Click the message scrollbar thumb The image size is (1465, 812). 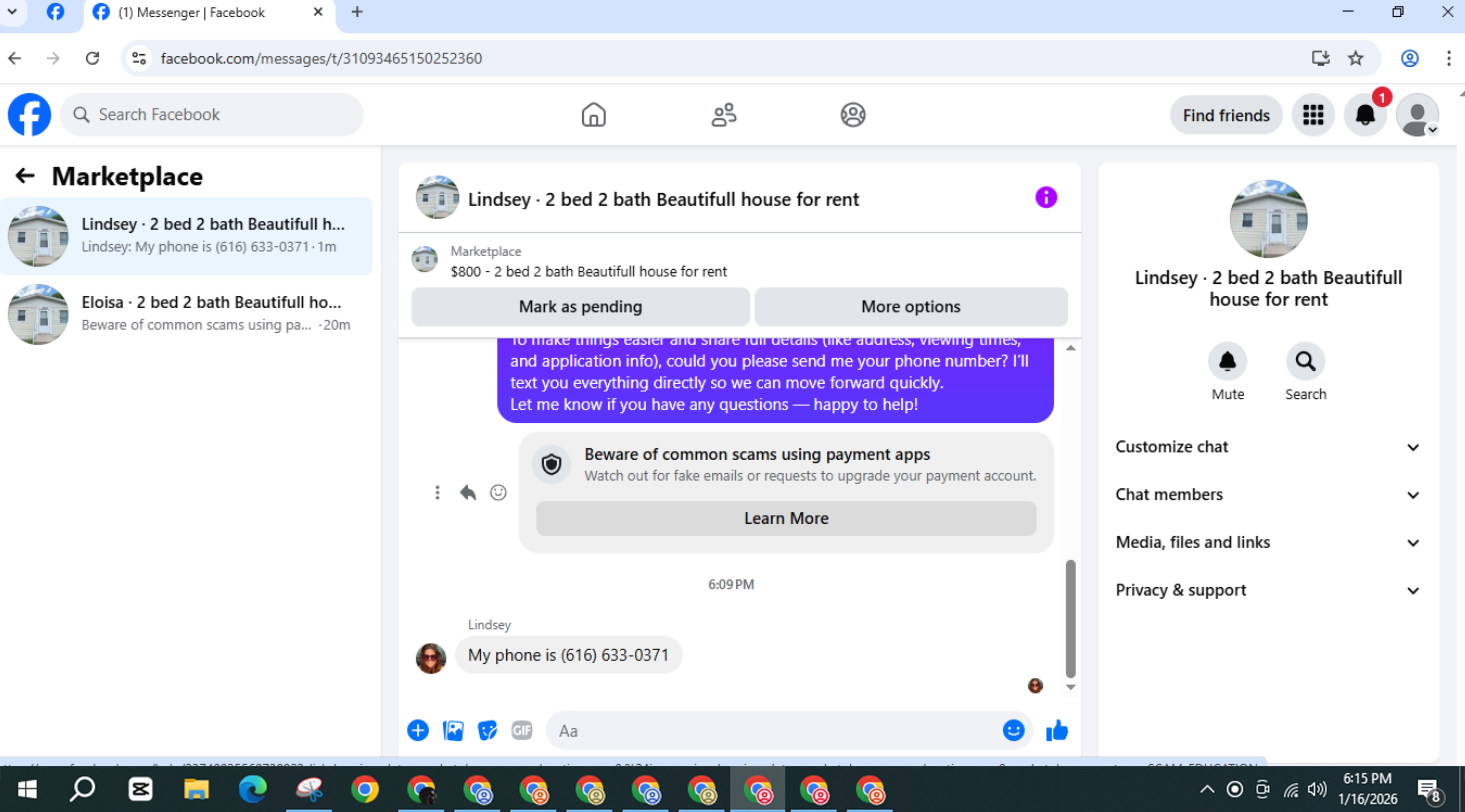click(x=1071, y=619)
